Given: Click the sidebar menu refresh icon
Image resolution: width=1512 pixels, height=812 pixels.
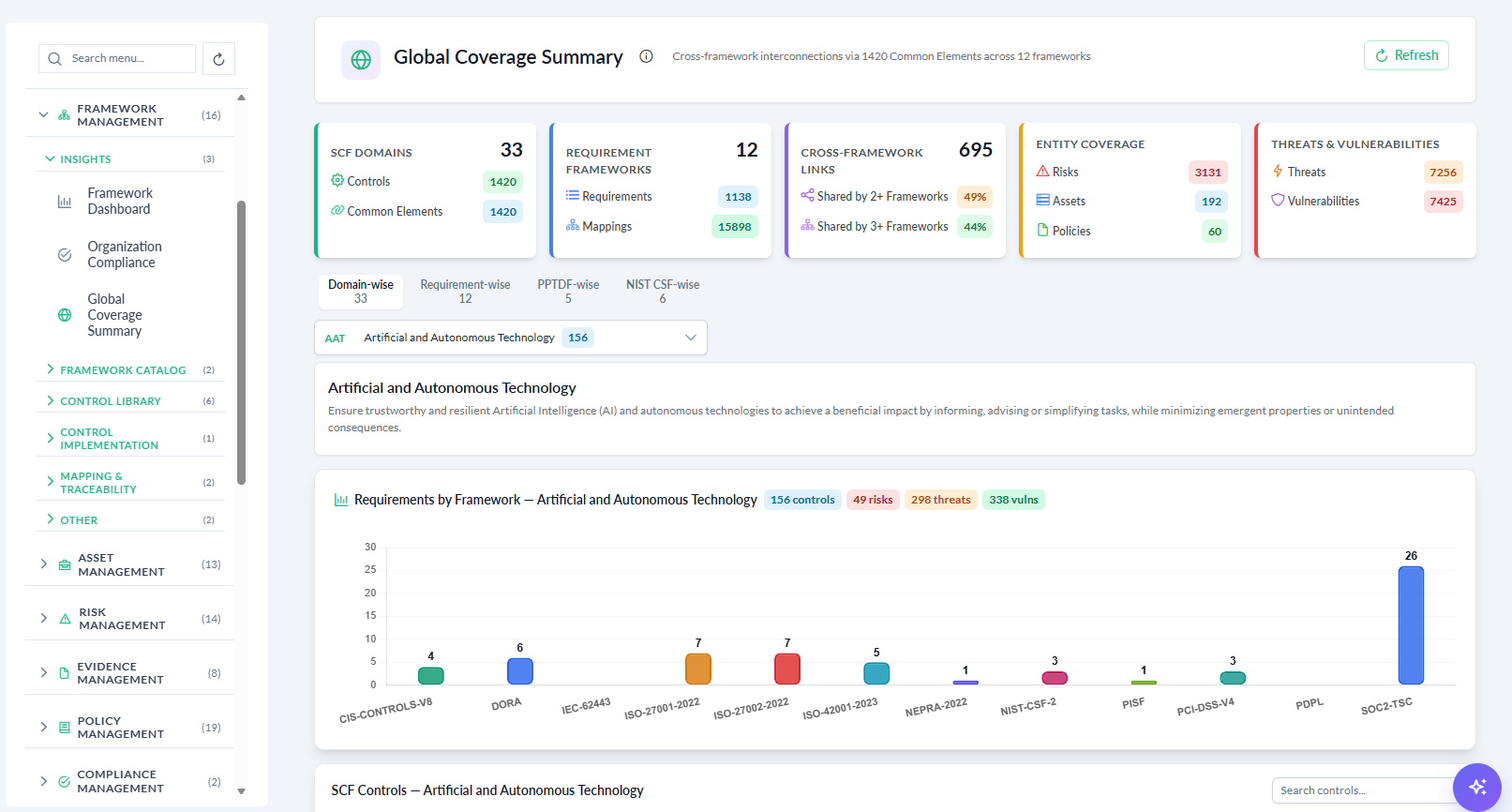Looking at the screenshot, I should (218, 58).
